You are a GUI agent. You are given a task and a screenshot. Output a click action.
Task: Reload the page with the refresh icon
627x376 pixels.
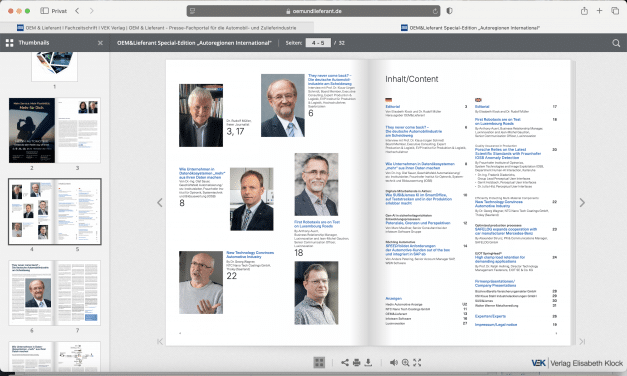435,11
